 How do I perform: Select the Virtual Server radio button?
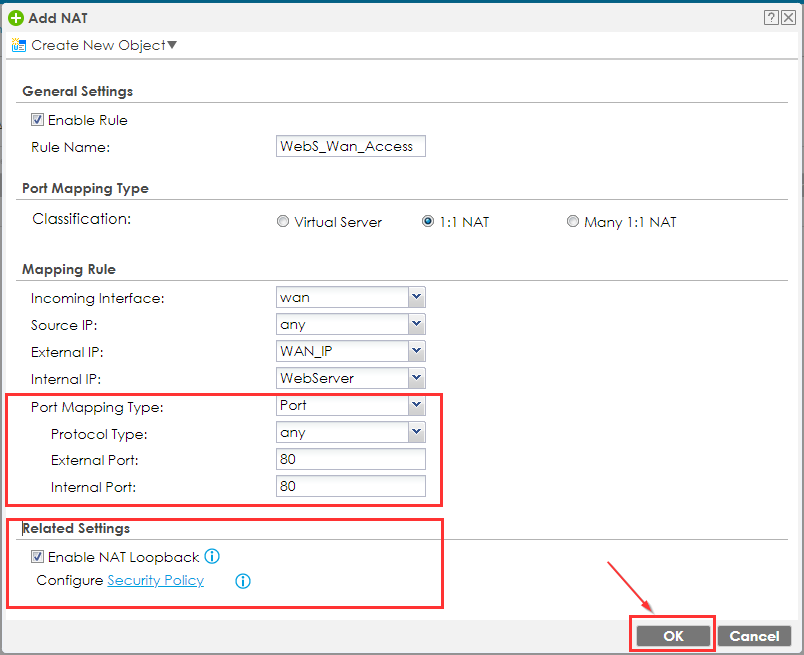coord(283,222)
